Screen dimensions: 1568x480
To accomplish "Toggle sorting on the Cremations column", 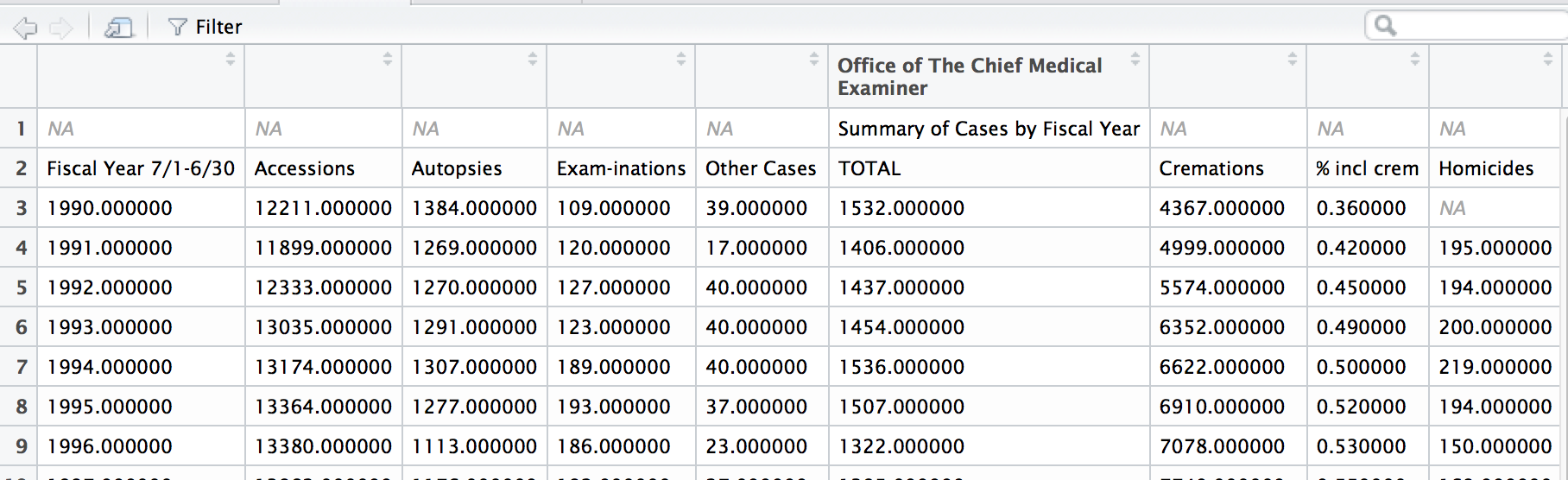I will 1292,60.
